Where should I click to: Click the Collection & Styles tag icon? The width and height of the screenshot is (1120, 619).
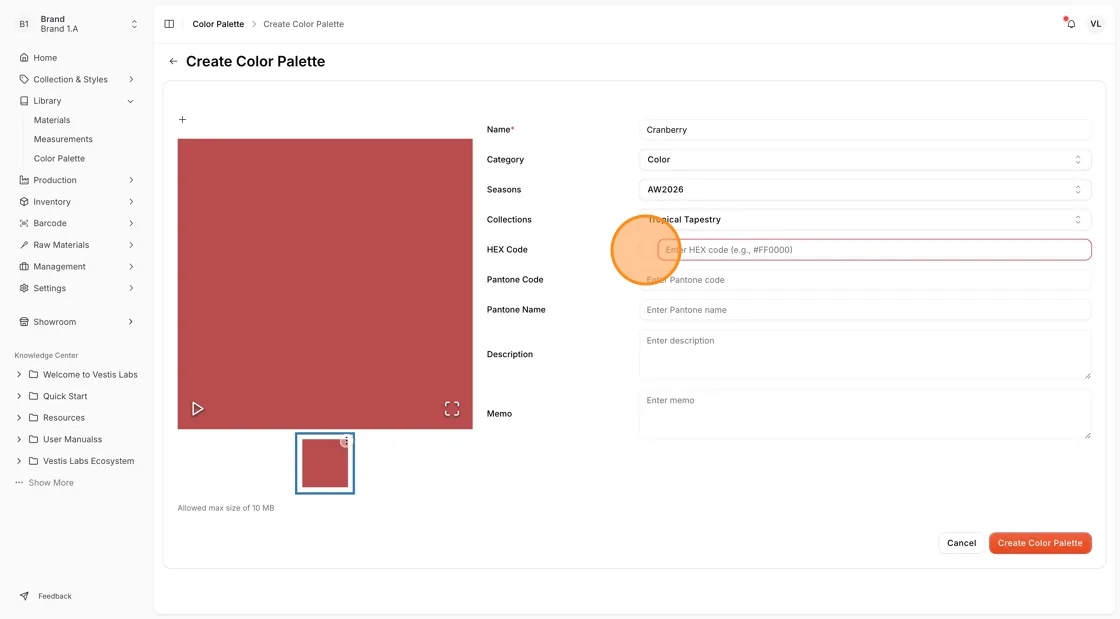tap(24, 79)
